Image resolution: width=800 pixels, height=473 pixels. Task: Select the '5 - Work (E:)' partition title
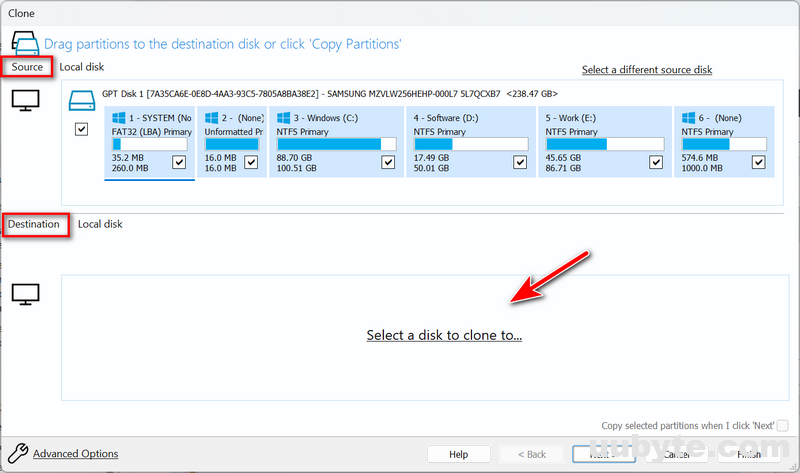click(x=570, y=118)
